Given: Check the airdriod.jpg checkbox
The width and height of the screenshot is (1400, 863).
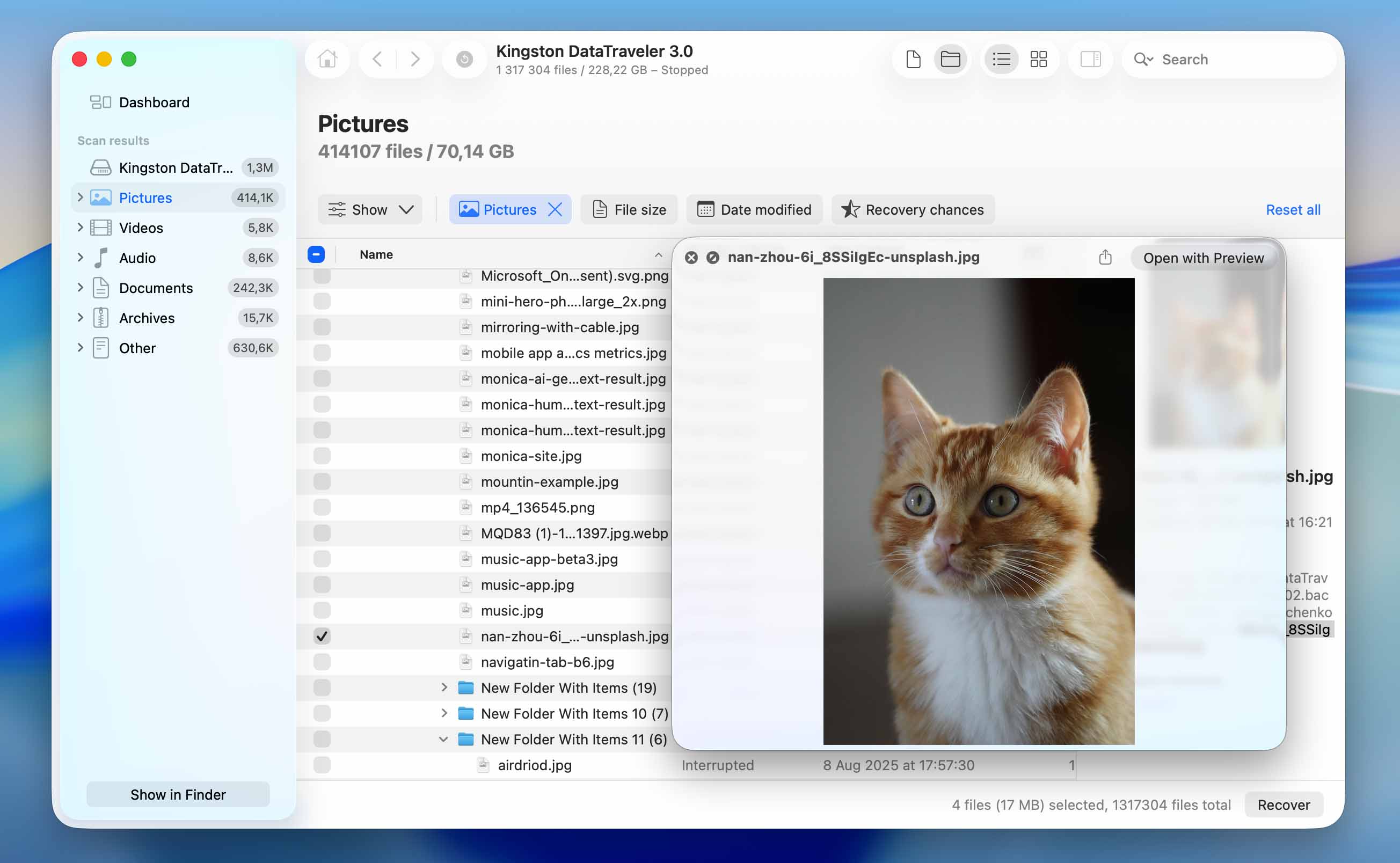Looking at the screenshot, I should (x=322, y=765).
